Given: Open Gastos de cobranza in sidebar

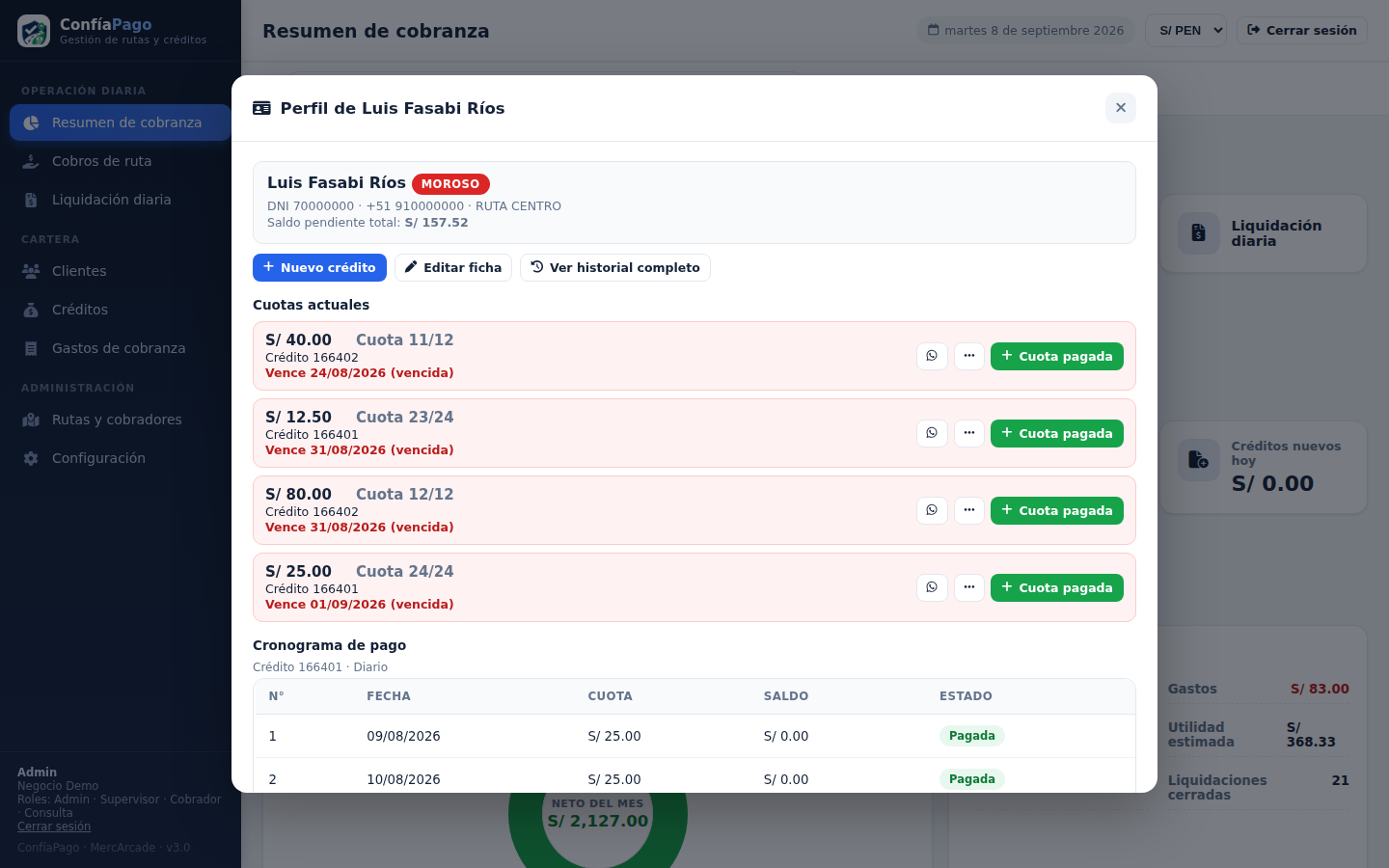Looking at the screenshot, I should [x=120, y=348].
